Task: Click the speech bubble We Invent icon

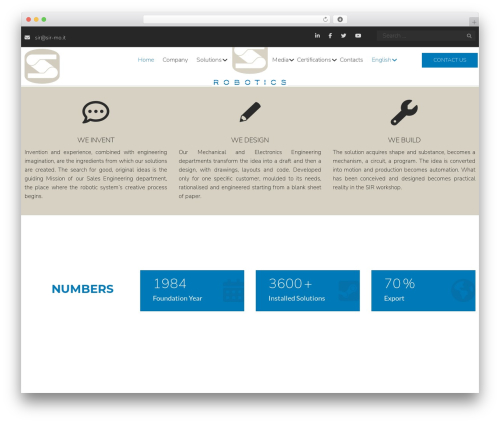Action: click(96, 112)
